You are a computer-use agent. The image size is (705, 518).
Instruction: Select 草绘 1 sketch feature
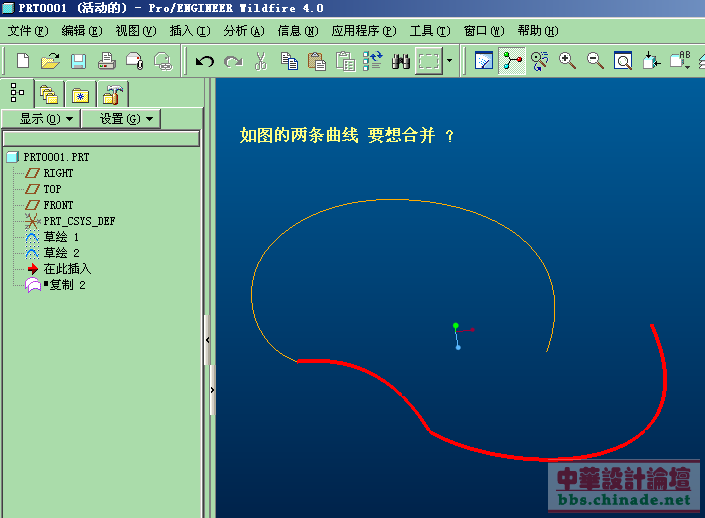[52, 237]
